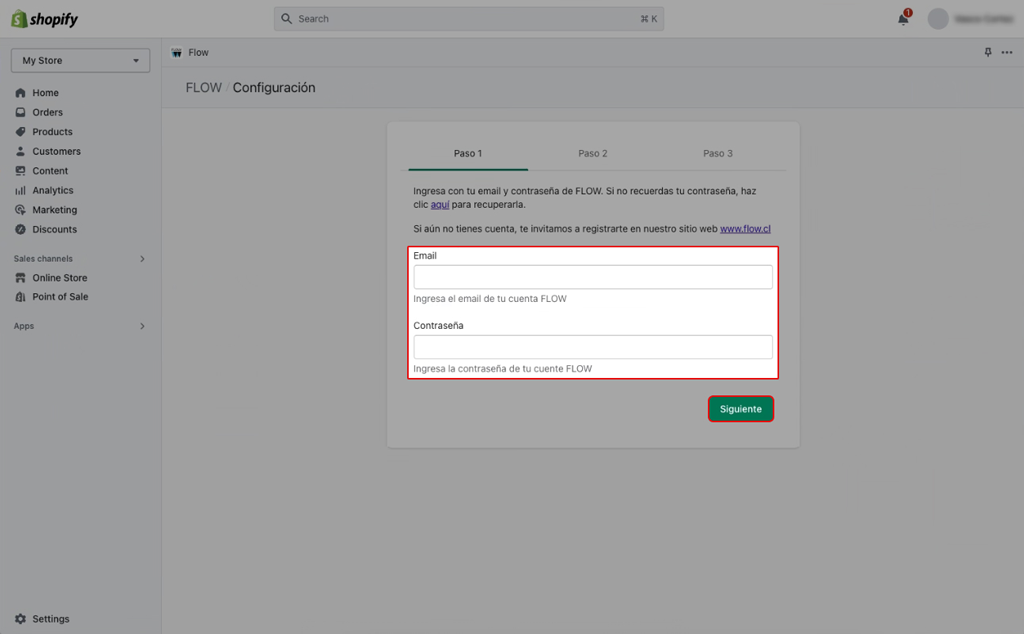Open Analytics in sidebar

(x=53, y=191)
